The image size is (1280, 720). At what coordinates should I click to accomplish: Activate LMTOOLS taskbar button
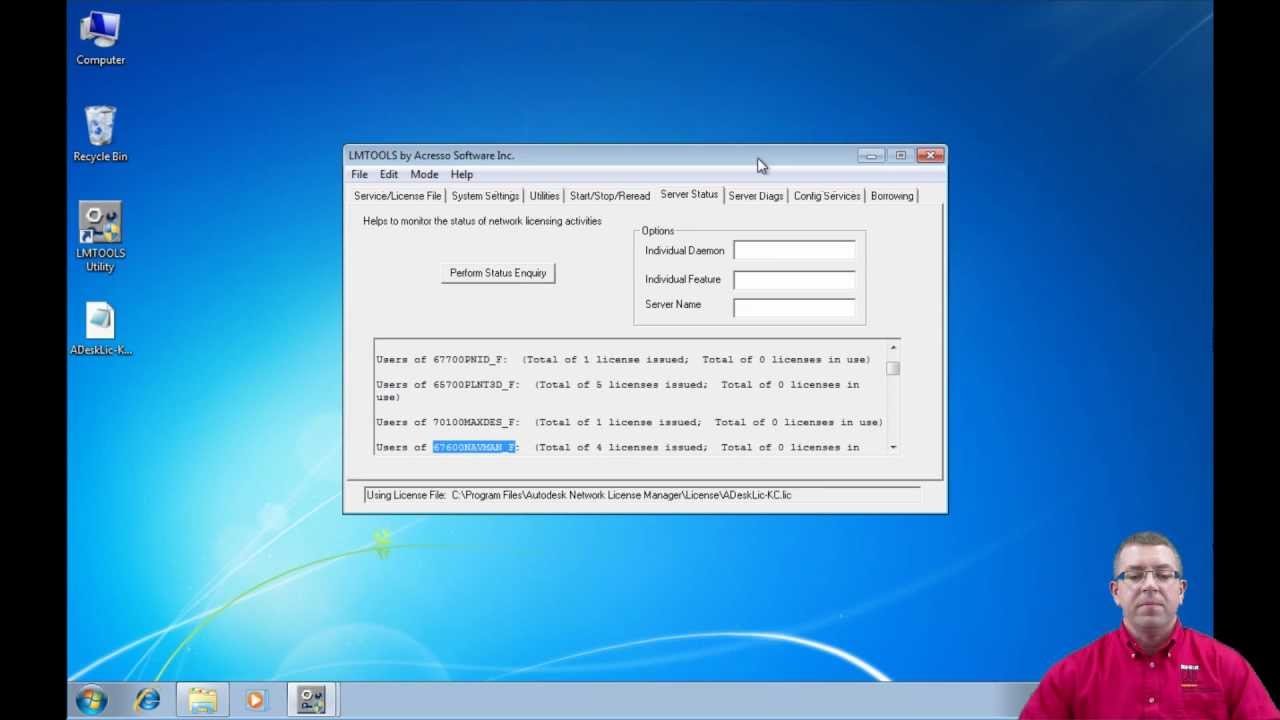(312, 700)
